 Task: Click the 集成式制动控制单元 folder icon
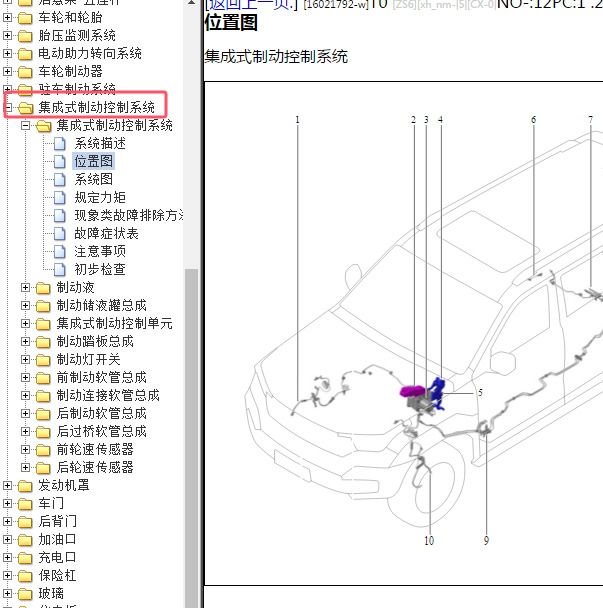[x=43, y=324]
